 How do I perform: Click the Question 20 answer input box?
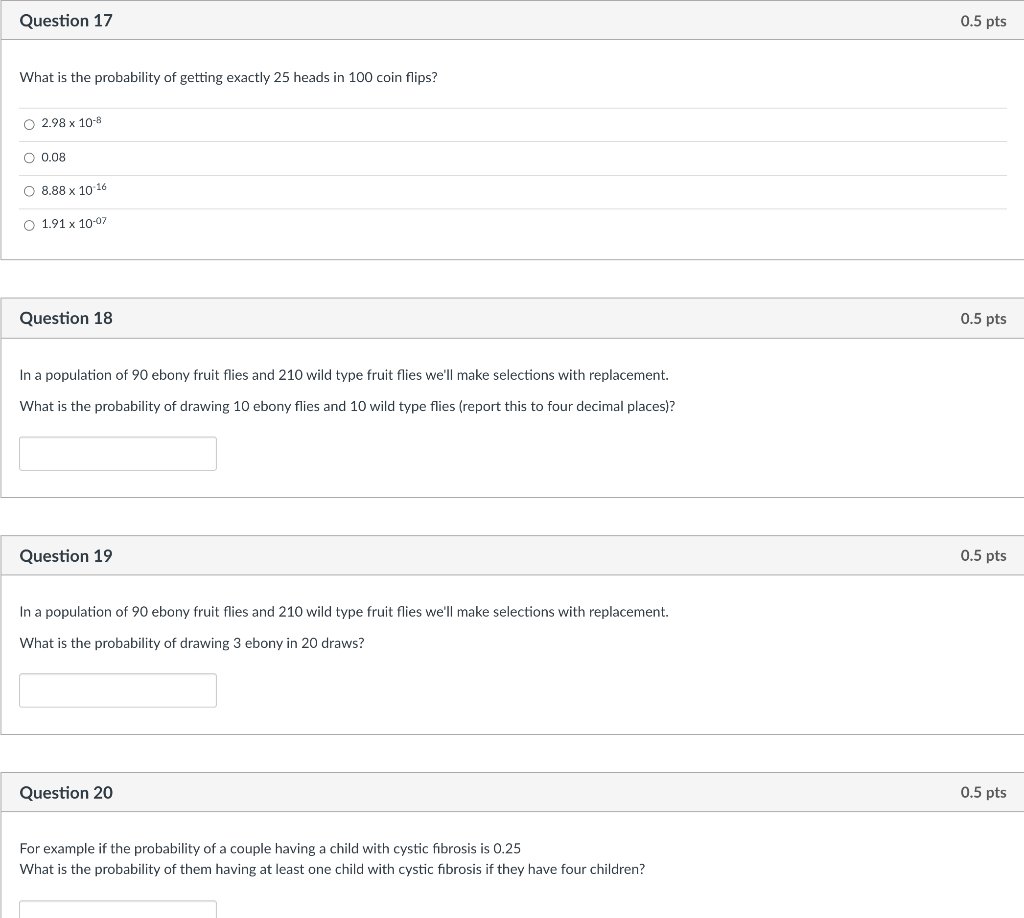coord(118,910)
